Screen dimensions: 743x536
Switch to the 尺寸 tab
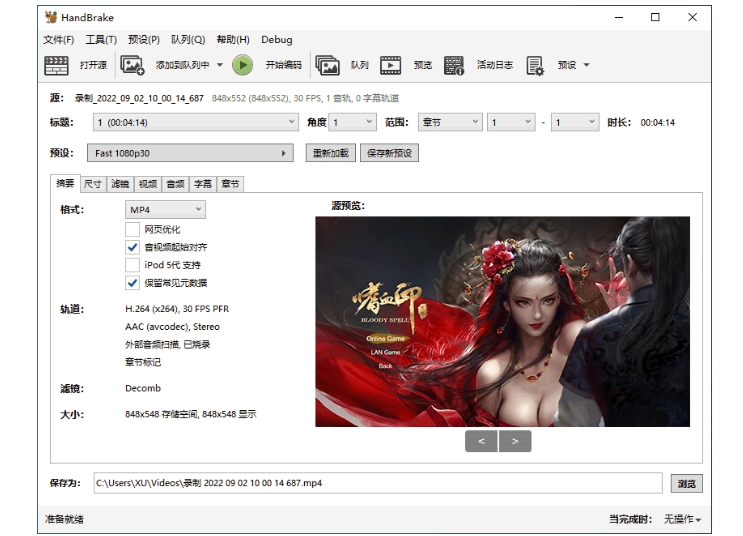coord(93,184)
